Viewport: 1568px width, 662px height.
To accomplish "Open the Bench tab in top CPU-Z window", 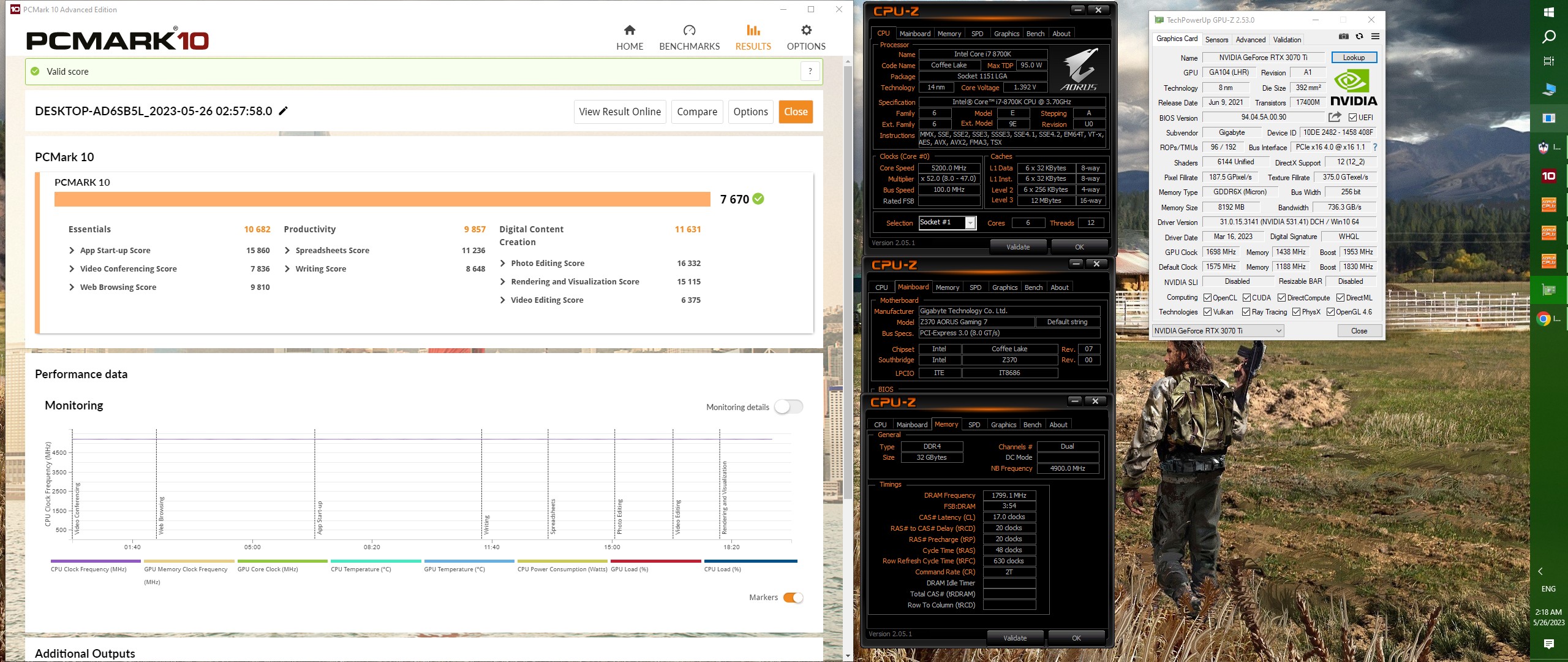I will pos(1035,34).
